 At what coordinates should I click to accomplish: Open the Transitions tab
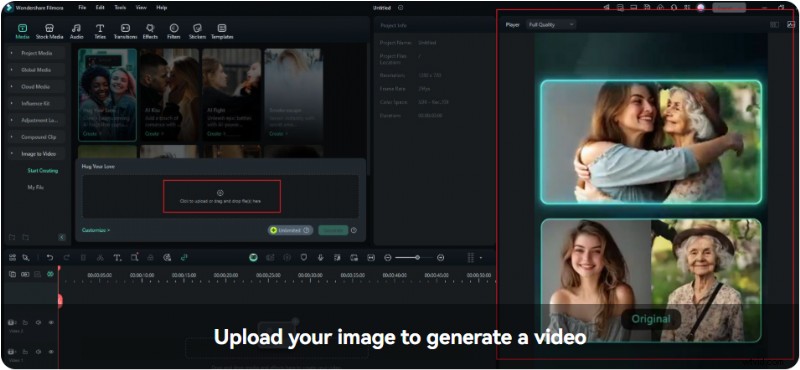(x=125, y=31)
